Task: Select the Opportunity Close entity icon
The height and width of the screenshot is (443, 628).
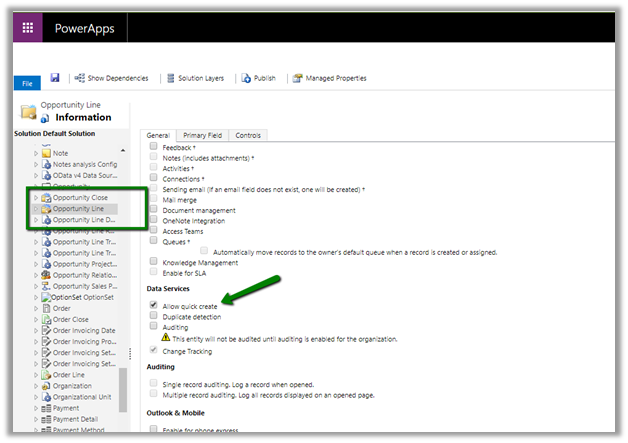Action: click(46, 198)
